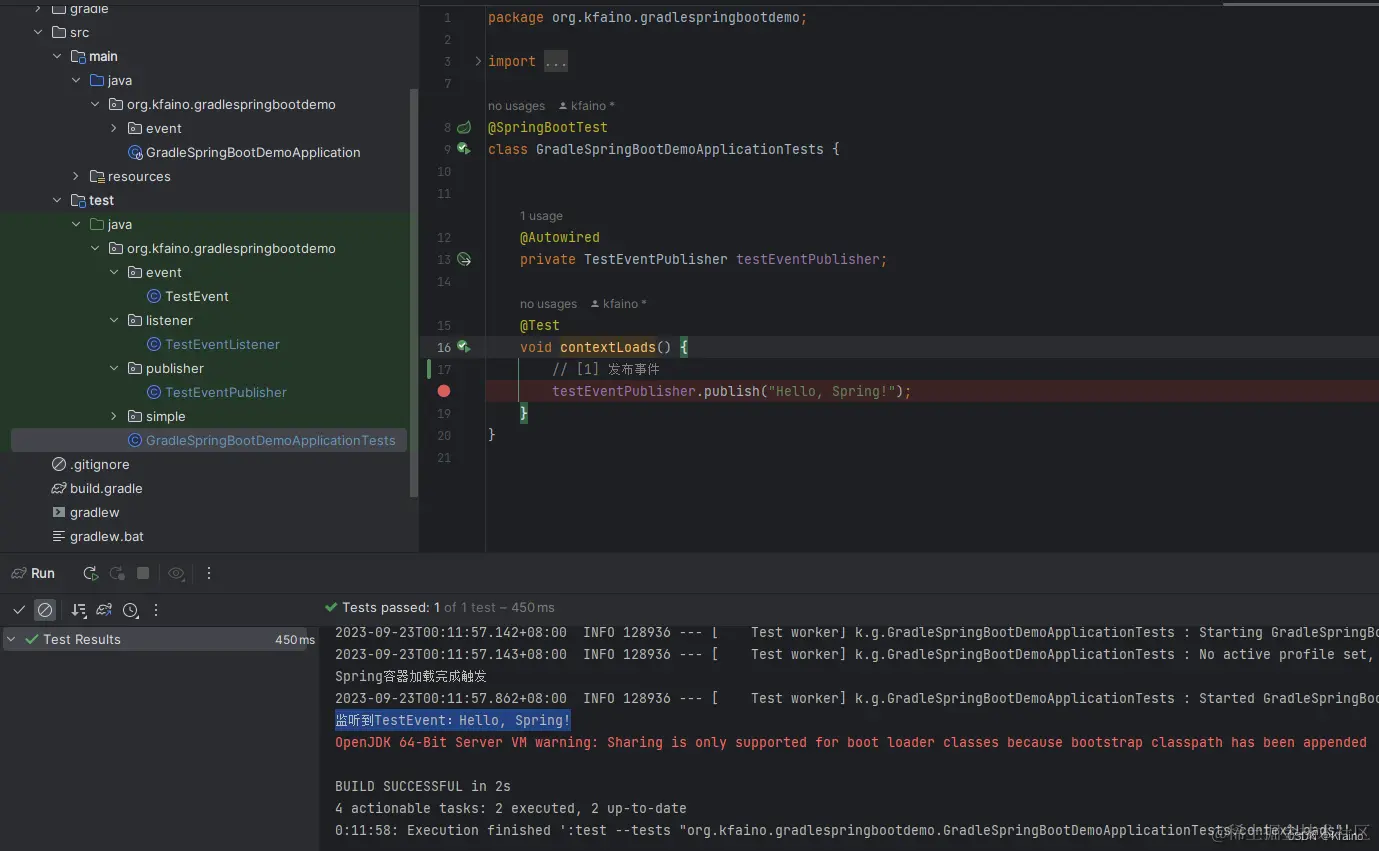Screen dimensions: 1379x851
Task: Click the TestEventPublisher type on line 13
Action: pyautogui.click(x=656, y=259)
